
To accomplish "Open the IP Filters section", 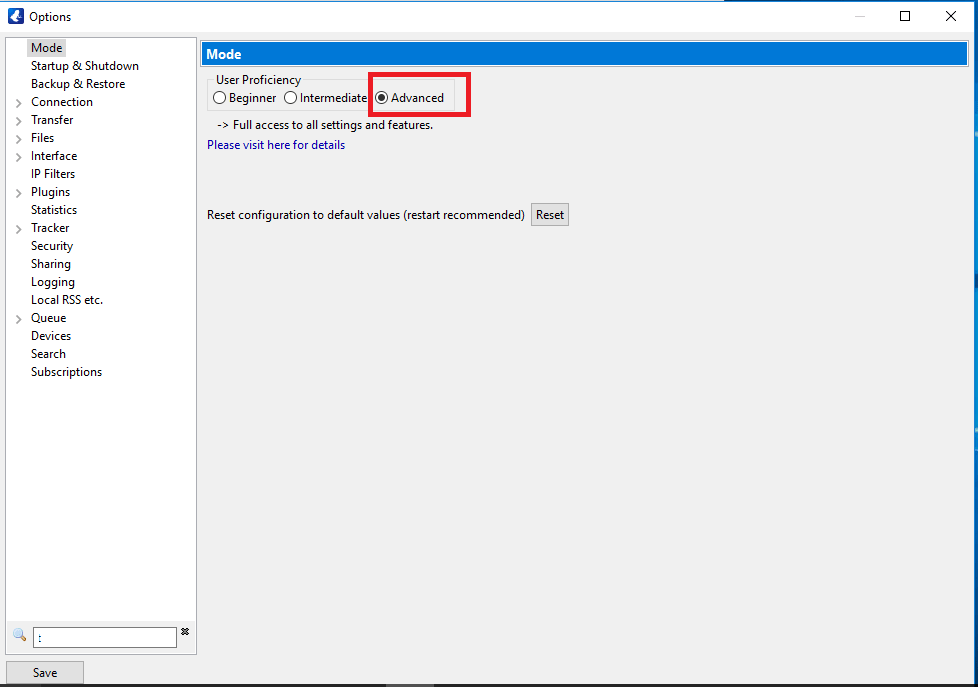I will pos(53,174).
